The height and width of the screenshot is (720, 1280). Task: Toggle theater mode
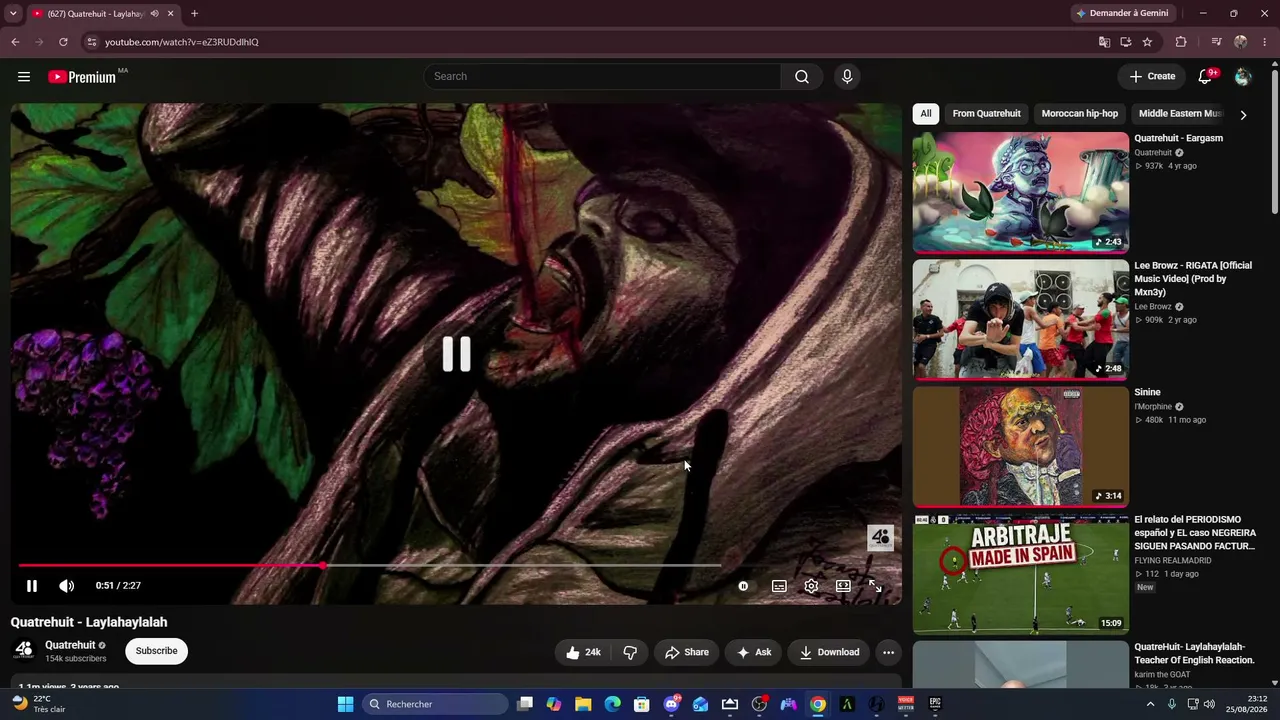tap(843, 586)
